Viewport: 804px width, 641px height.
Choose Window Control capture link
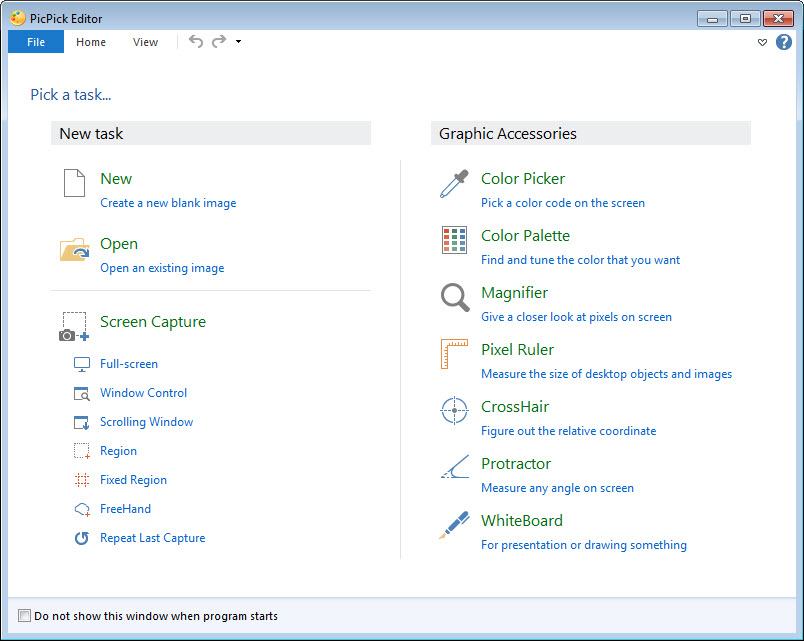click(144, 393)
